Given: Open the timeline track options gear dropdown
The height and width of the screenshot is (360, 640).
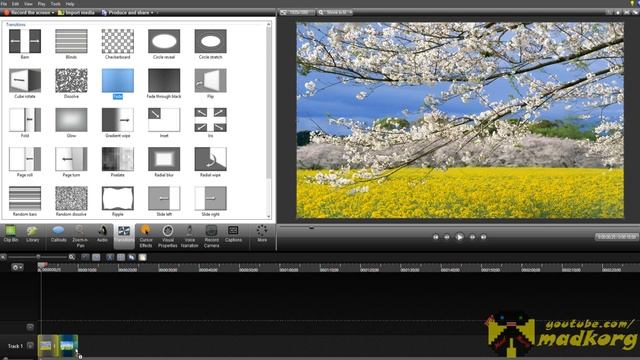Looking at the screenshot, I should tap(17, 267).
